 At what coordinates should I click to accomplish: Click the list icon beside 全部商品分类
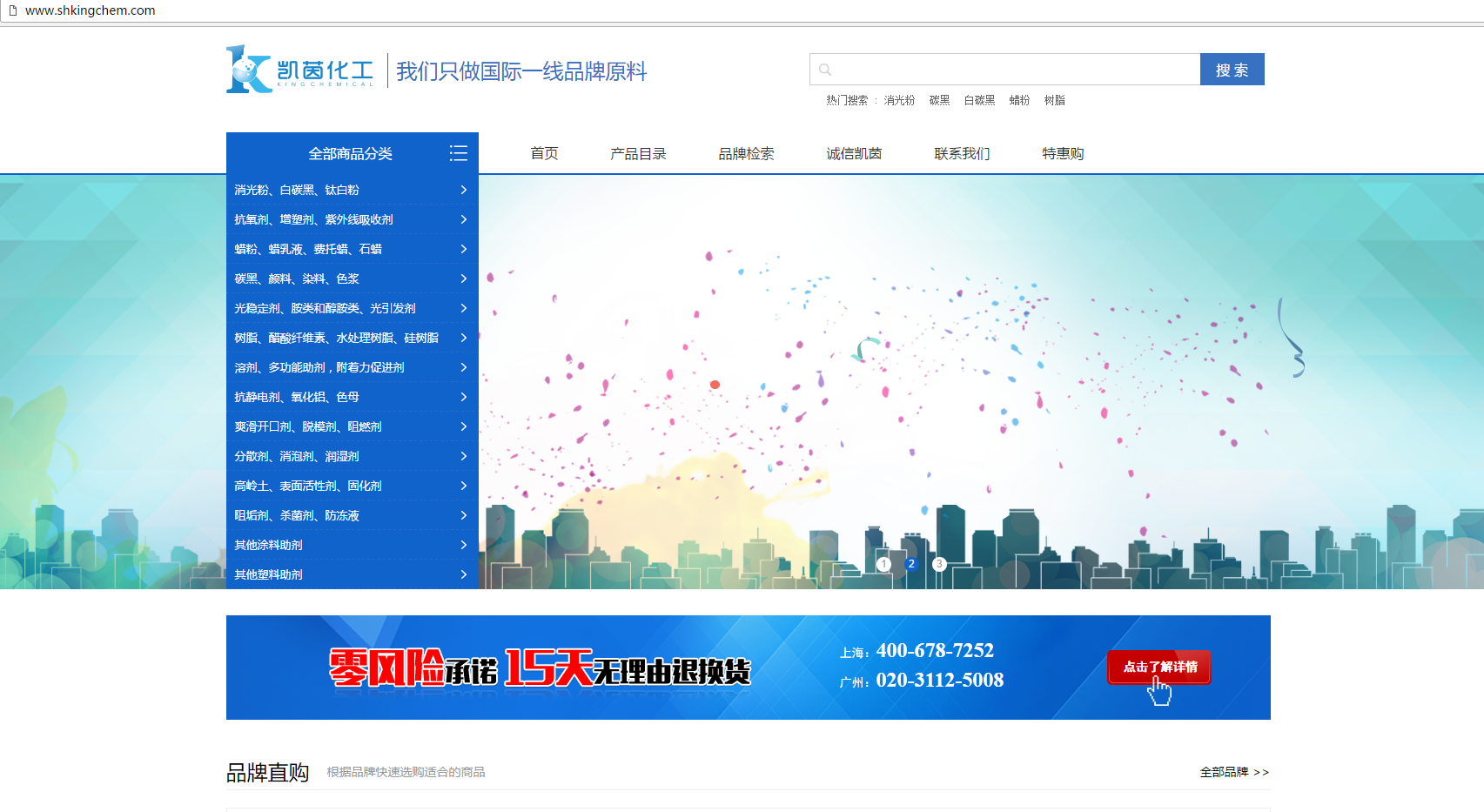click(x=458, y=153)
